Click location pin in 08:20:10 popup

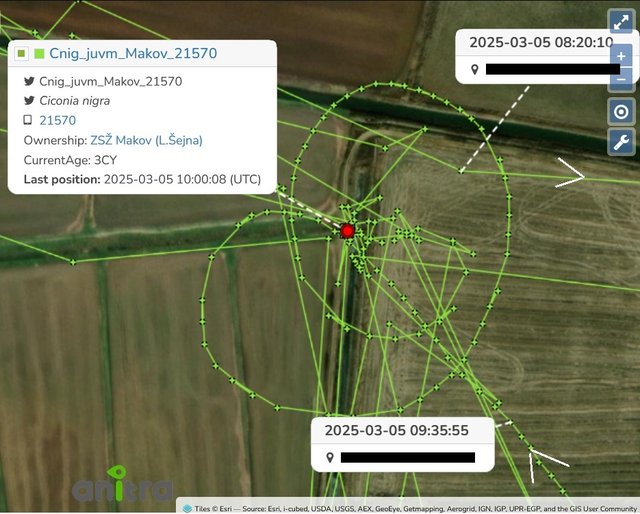tap(474, 69)
